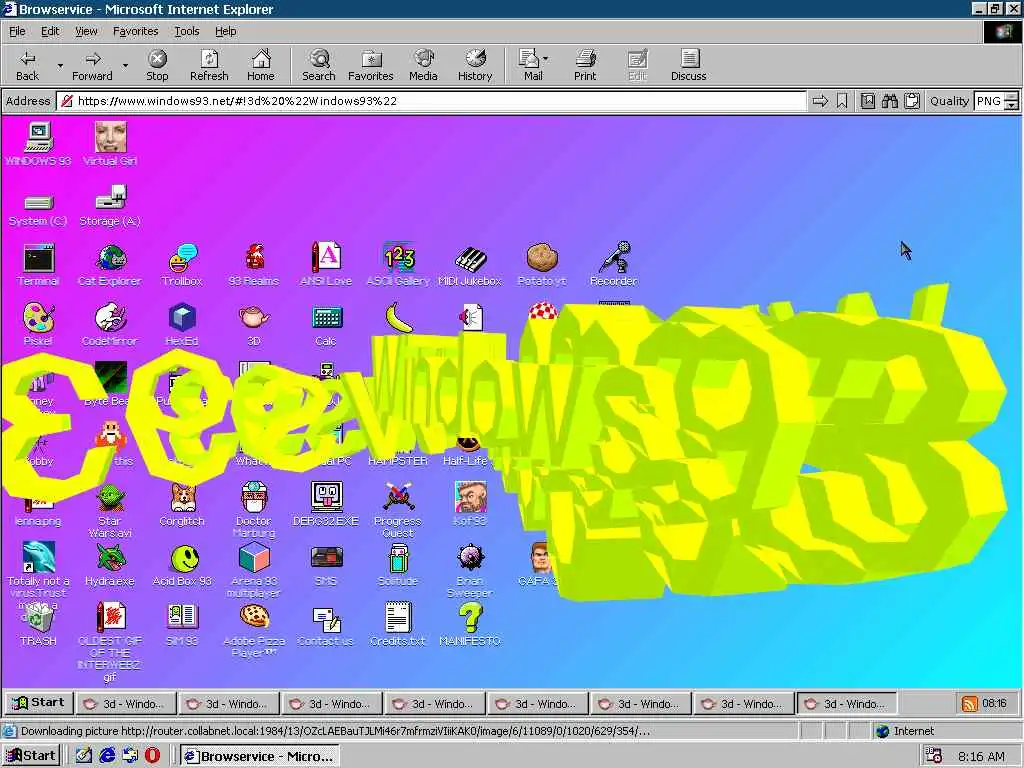1024x768 pixels.
Task: Open the Potato yt icon
Action: pos(541,264)
